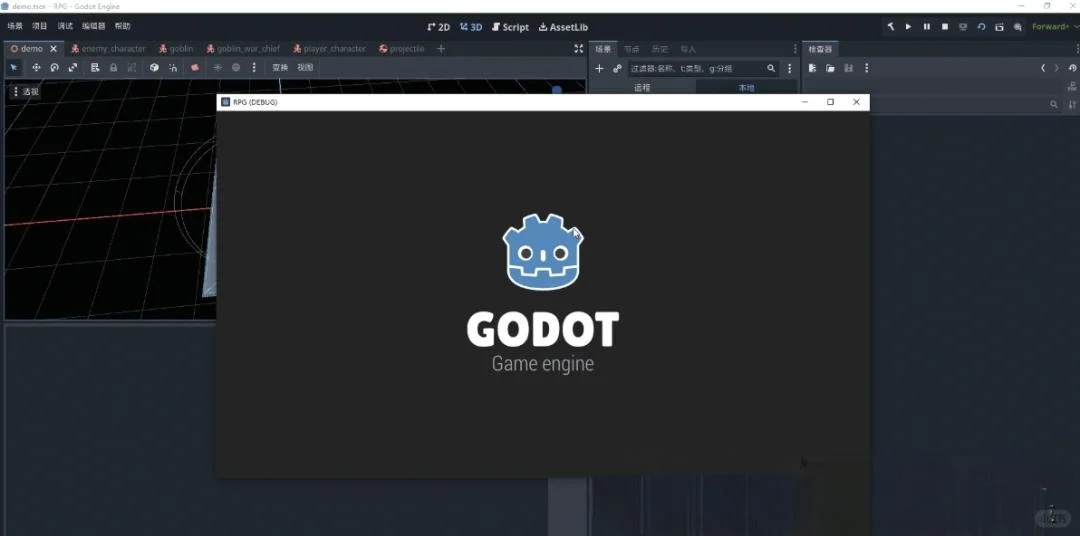Switch to the Script workspace
The width and height of the screenshot is (1080, 536).
point(510,27)
